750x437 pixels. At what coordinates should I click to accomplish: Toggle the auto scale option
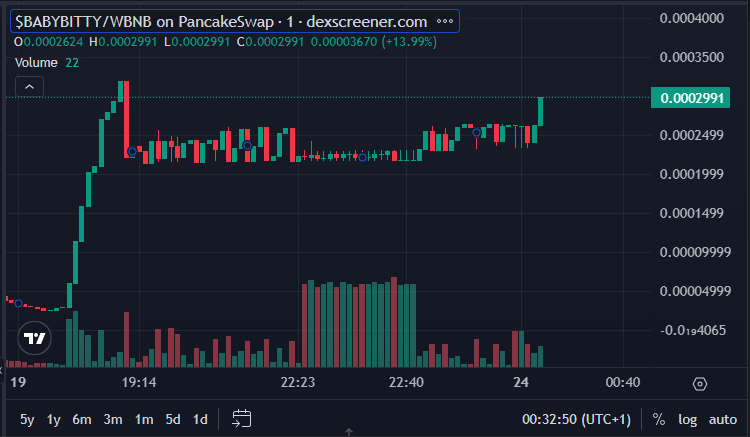(x=723, y=419)
